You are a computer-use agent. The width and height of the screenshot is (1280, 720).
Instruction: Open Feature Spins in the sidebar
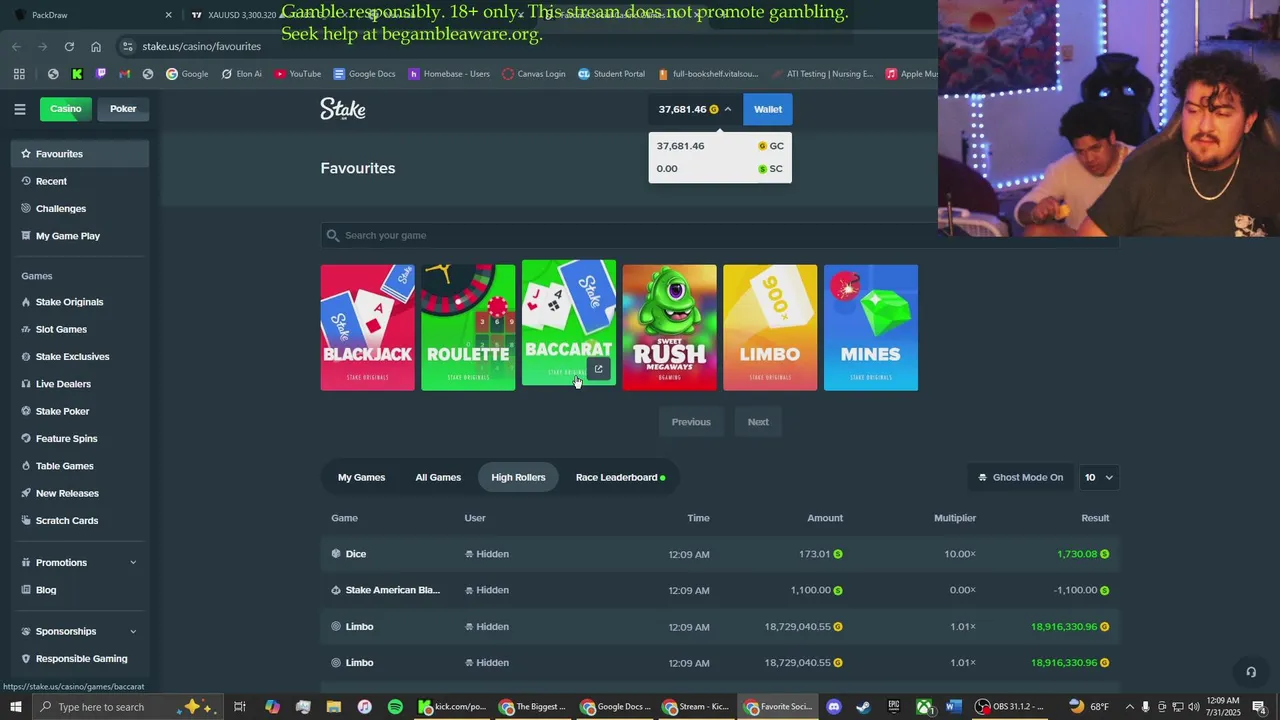coord(80,438)
